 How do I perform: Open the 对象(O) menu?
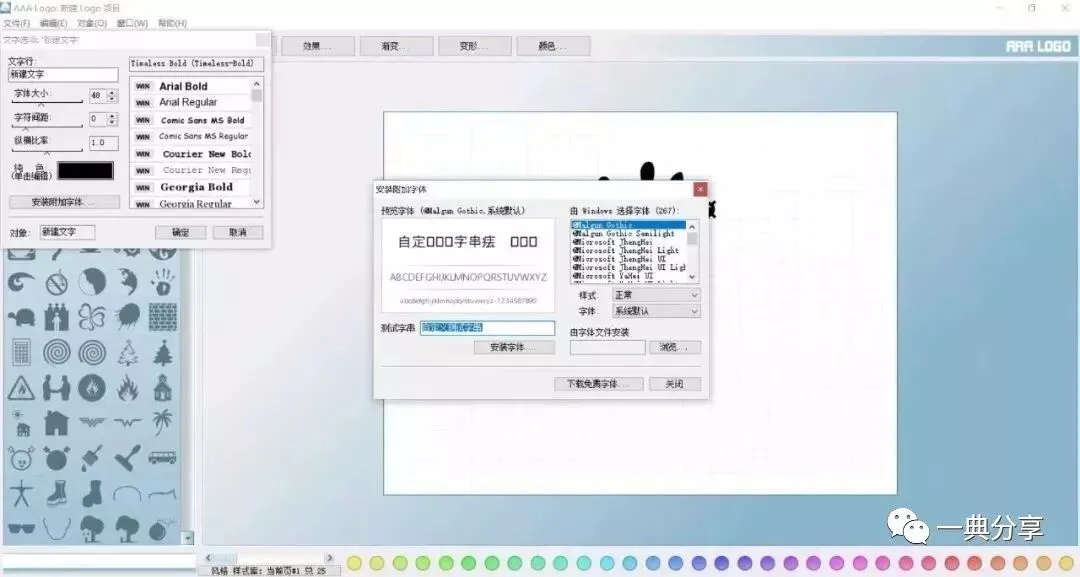[x=92, y=23]
